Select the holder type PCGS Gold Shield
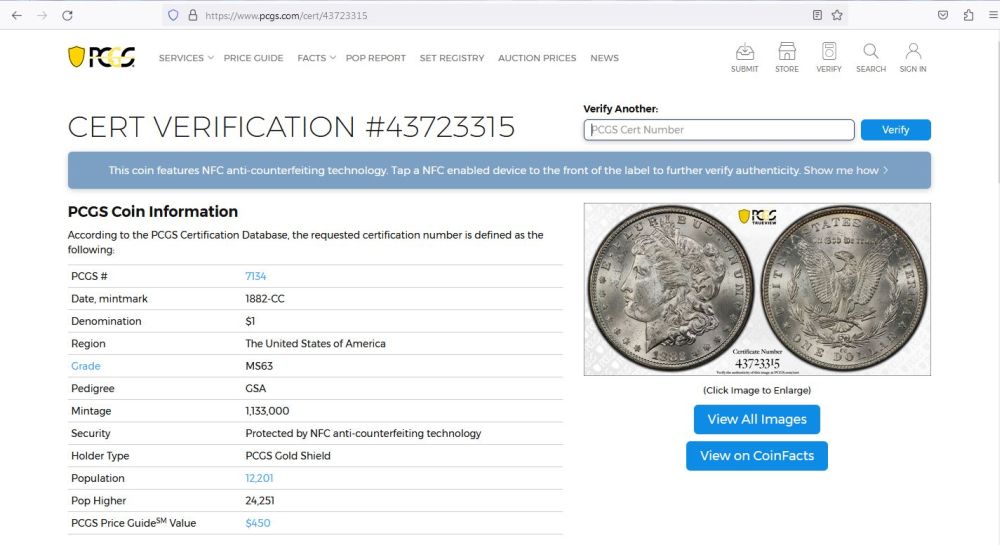 (x=288, y=456)
